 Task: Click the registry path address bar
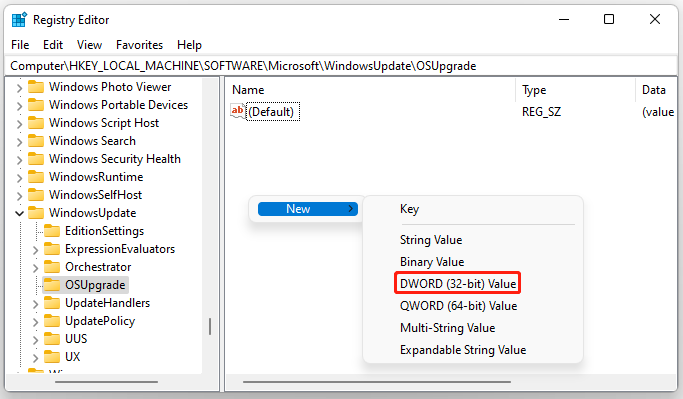point(342,66)
